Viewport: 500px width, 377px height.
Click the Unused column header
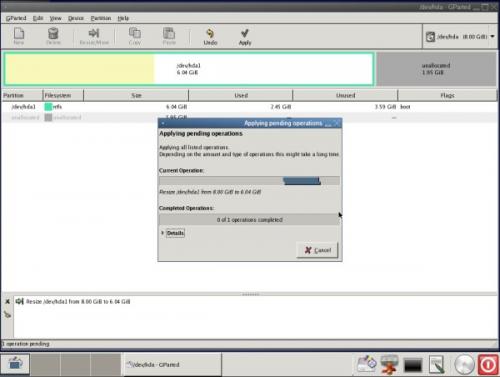pos(345,95)
